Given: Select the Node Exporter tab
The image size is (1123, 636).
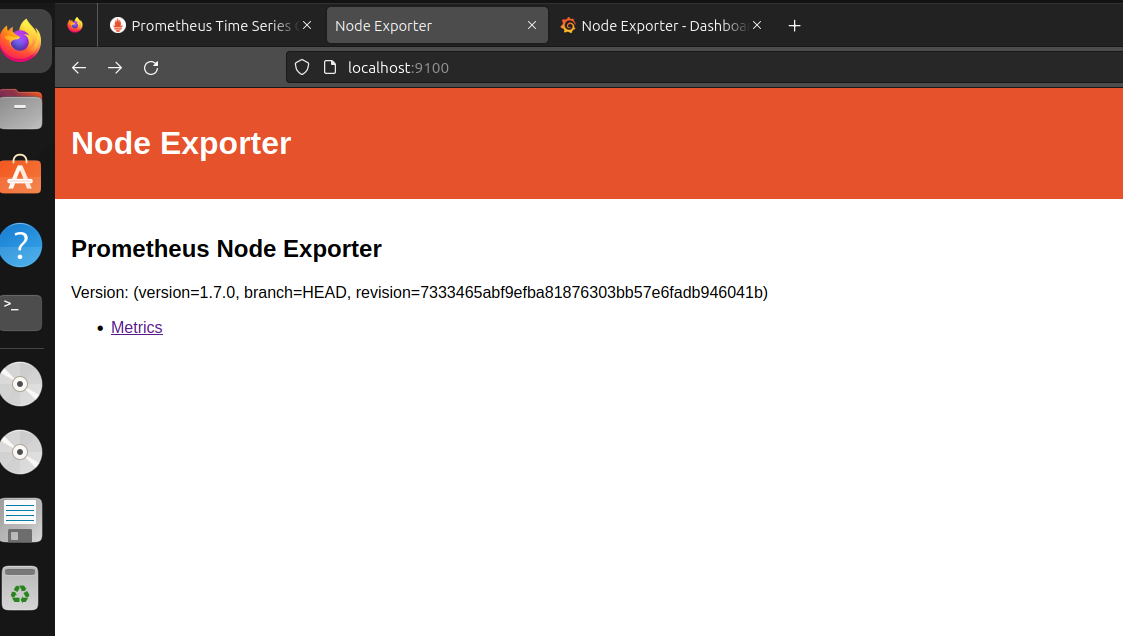Looking at the screenshot, I should pyautogui.click(x=437, y=26).
